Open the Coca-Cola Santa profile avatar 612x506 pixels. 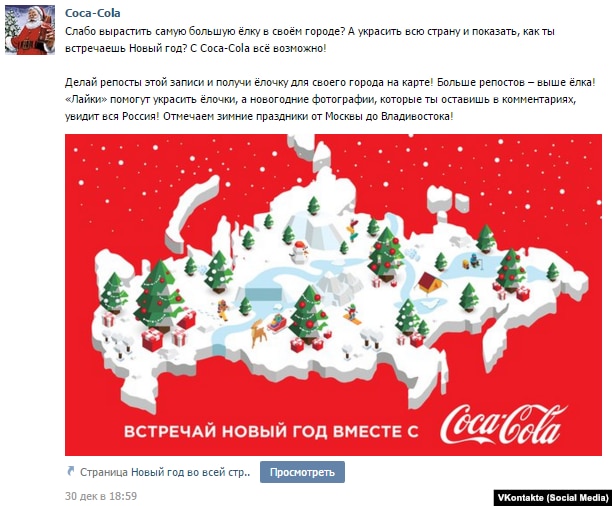[x=30, y=30]
